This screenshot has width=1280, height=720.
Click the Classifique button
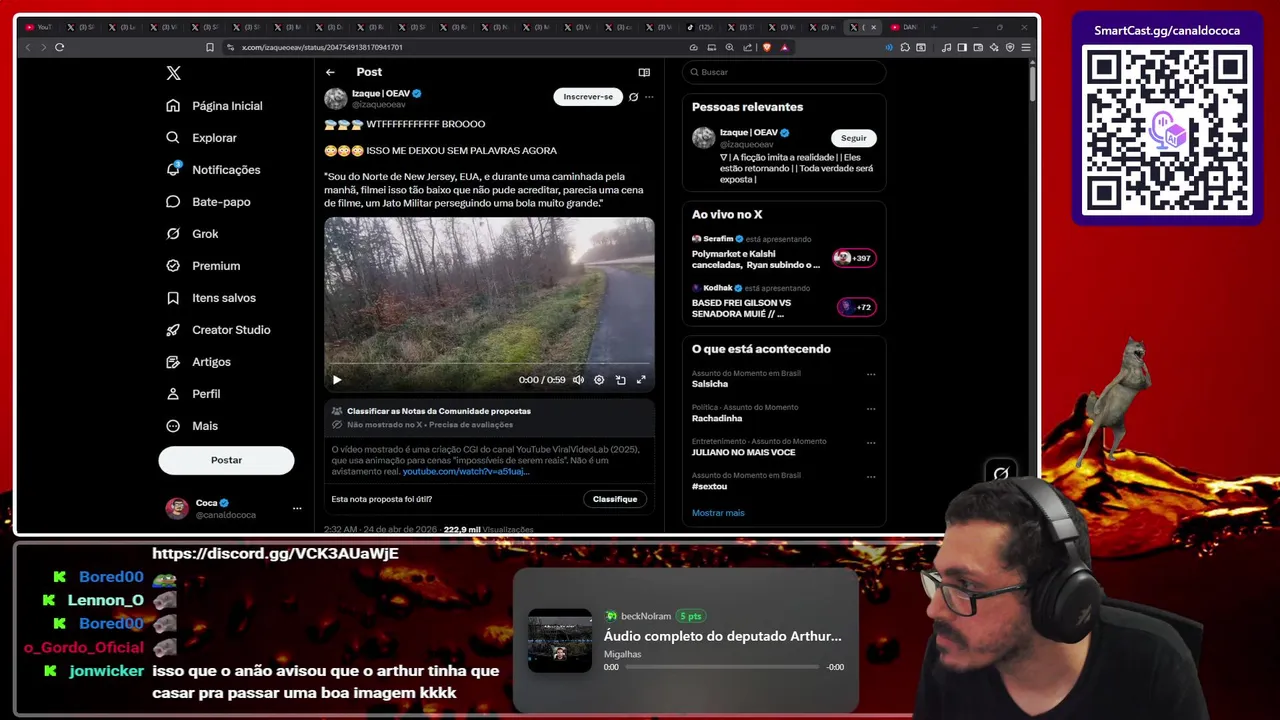[x=615, y=499]
